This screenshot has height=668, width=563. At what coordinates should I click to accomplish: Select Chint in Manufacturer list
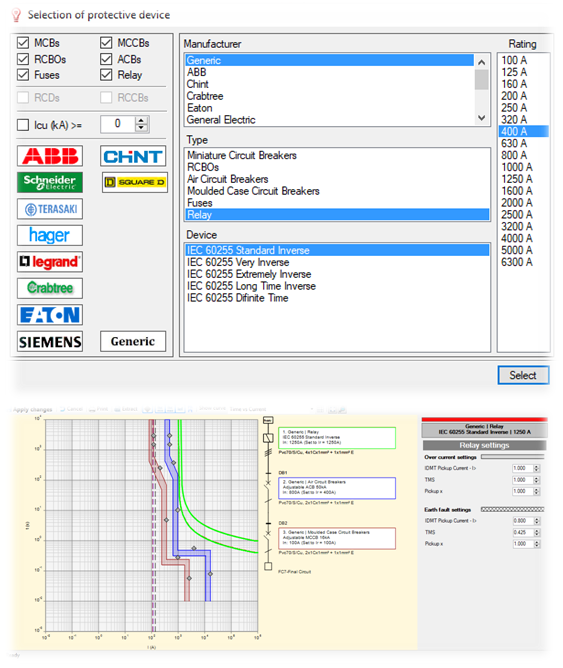[330, 84]
